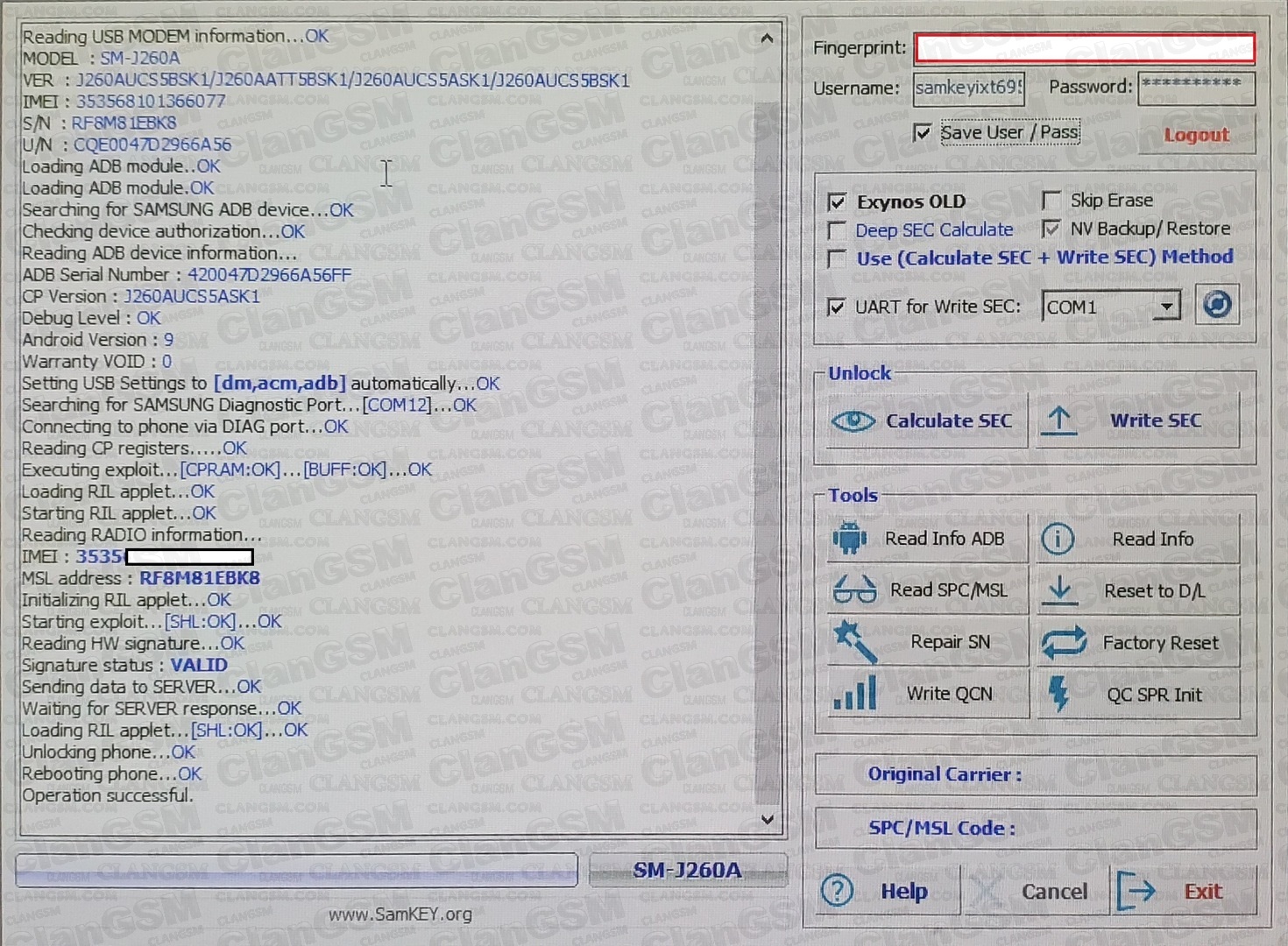Viewport: 1288px width, 946px height.
Task: Refresh COM ports with the round refresh icon
Action: click(1217, 306)
